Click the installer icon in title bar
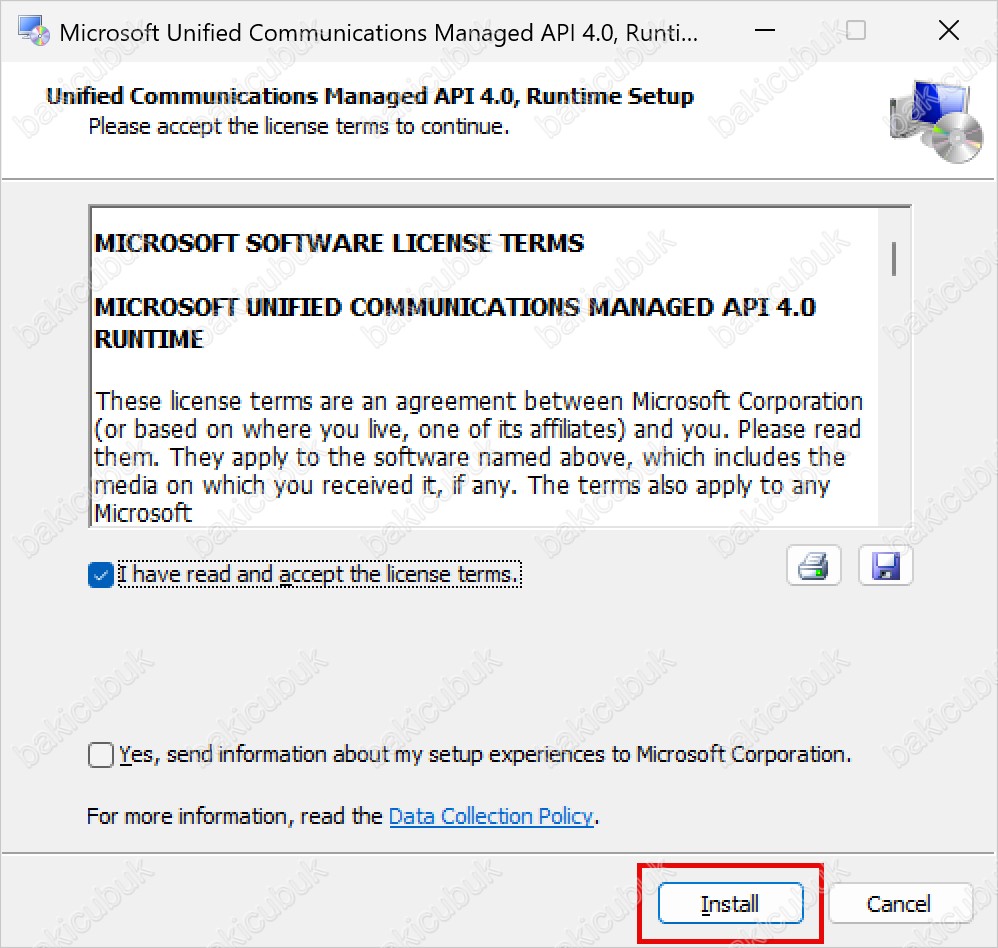 (x=33, y=31)
